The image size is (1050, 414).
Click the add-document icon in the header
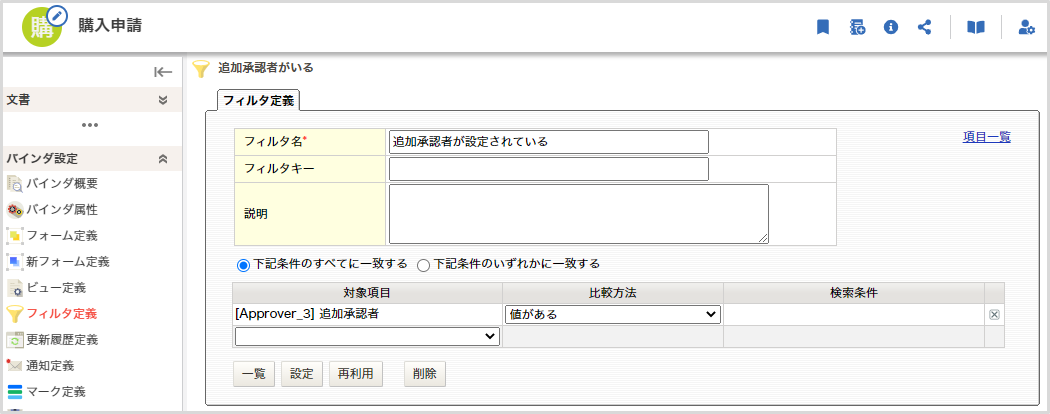click(x=857, y=27)
